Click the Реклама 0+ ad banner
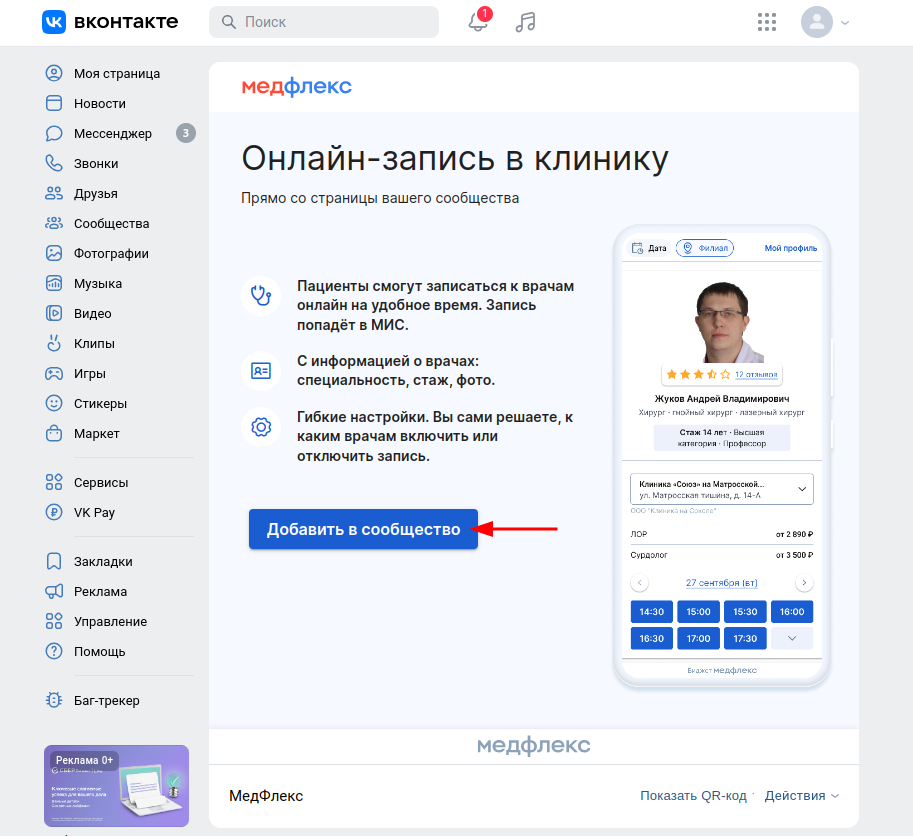This screenshot has height=836, width=913. (116, 786)
